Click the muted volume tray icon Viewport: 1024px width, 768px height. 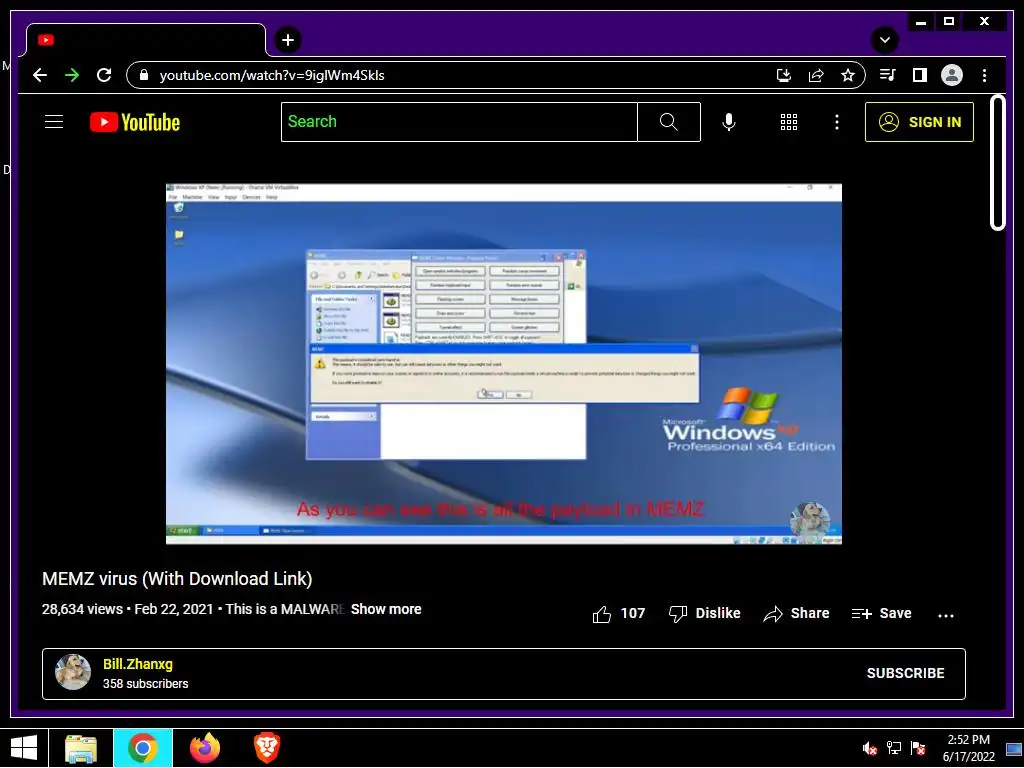(x=869, y=748)
